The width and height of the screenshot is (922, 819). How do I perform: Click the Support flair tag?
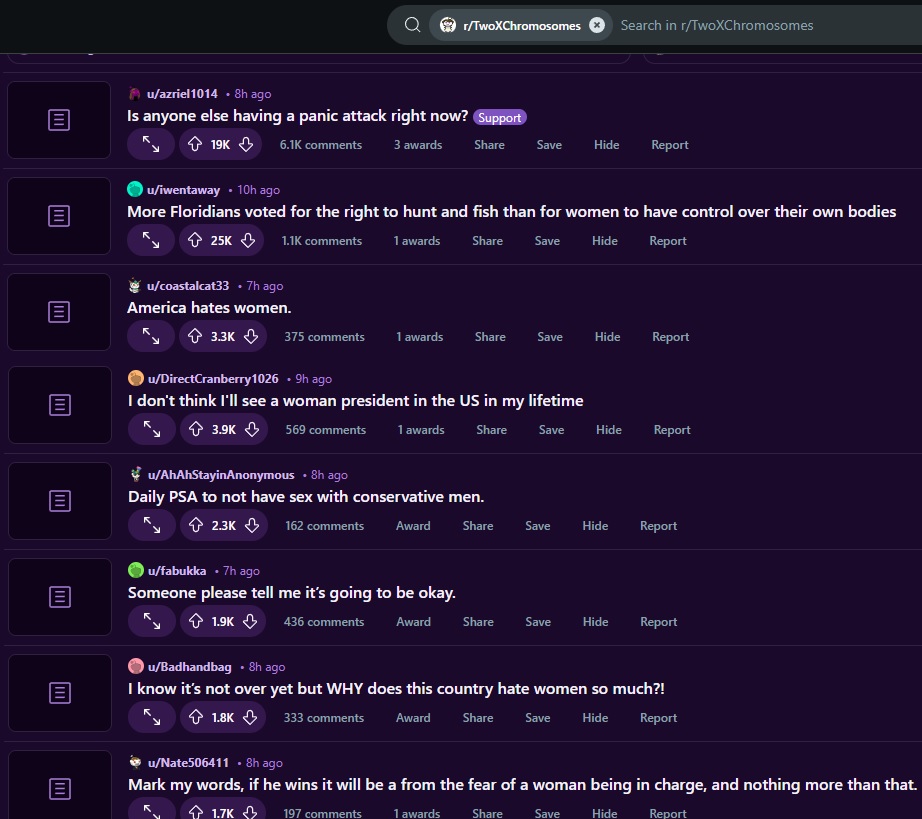pos(499,118)
